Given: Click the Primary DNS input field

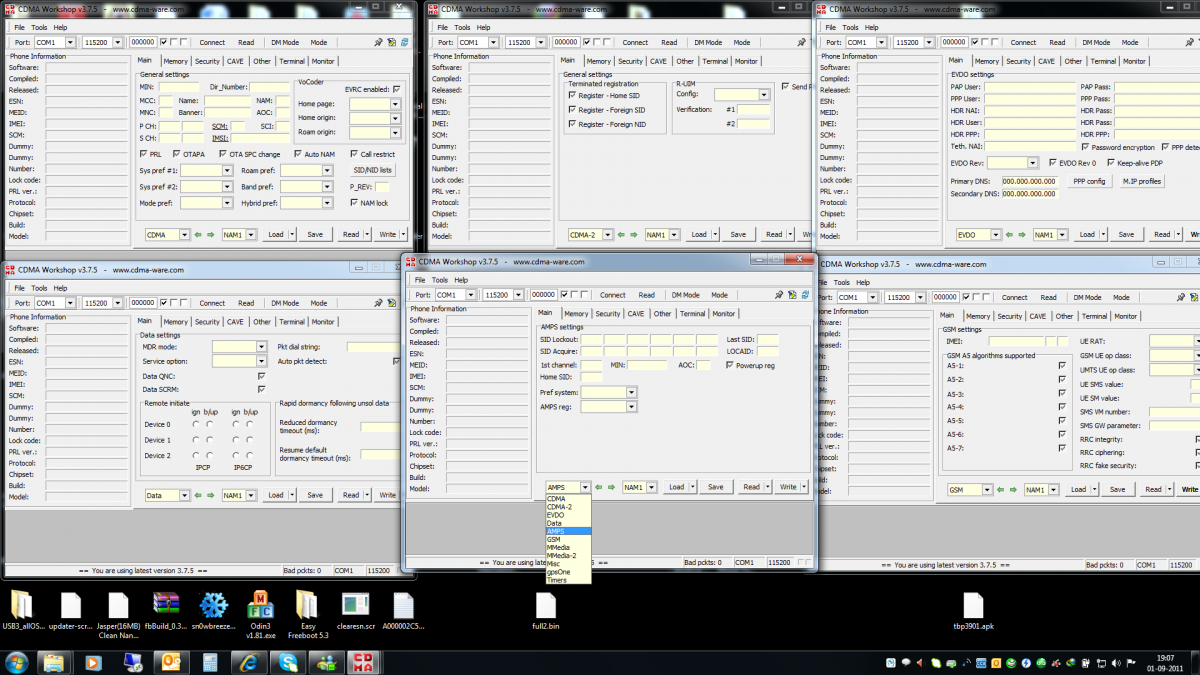Looking at the screenshot, I should click(1029, 181).
